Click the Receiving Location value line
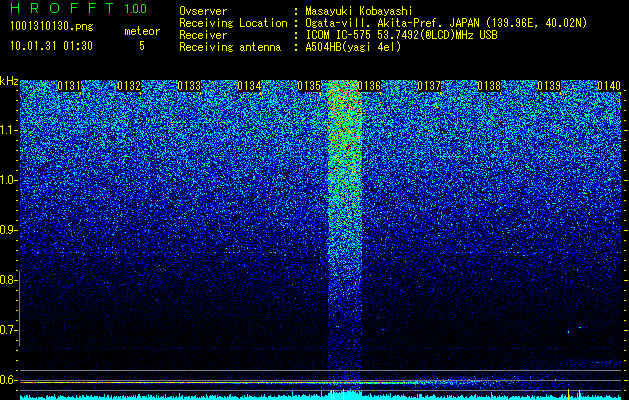Screen dimensions: 629x400 point(446,23)
